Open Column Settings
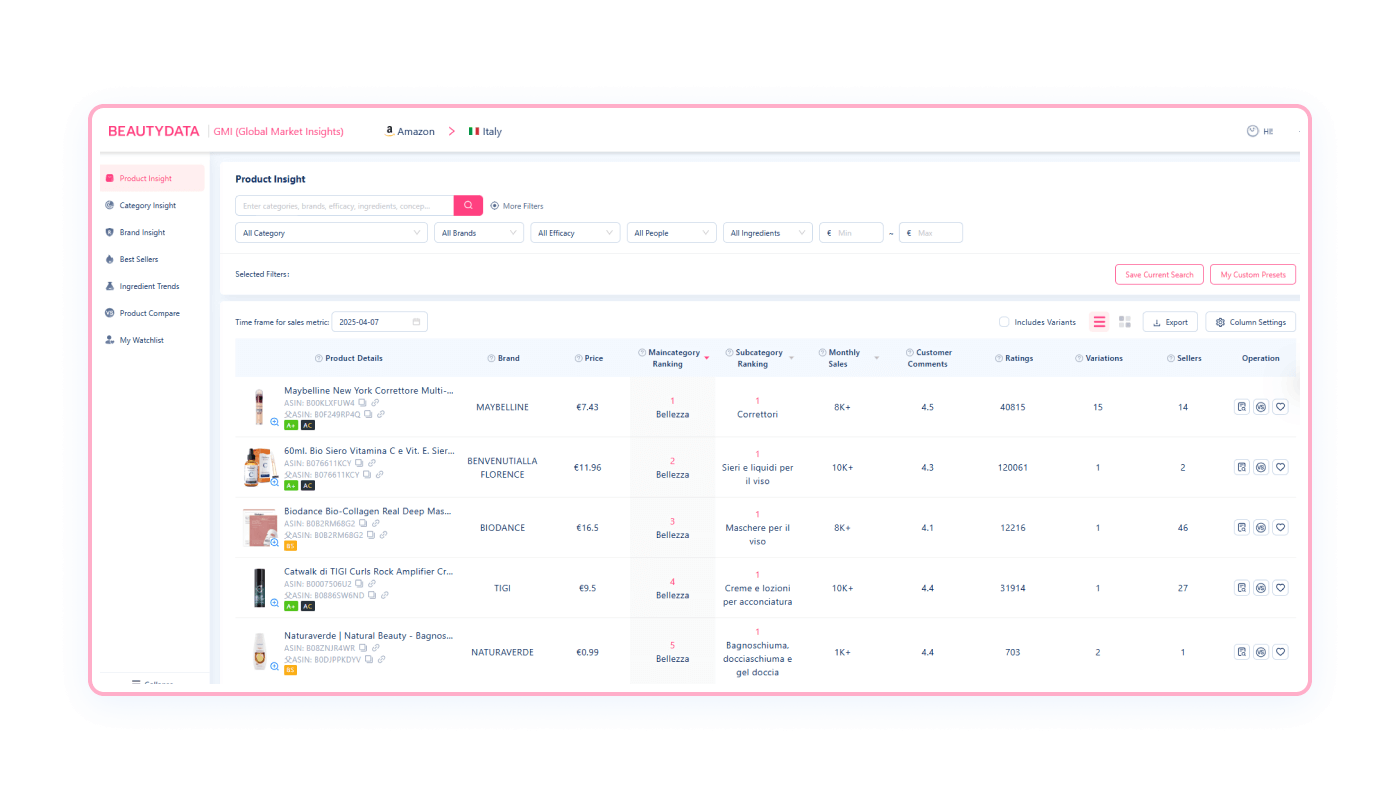 coord(1251,322)
